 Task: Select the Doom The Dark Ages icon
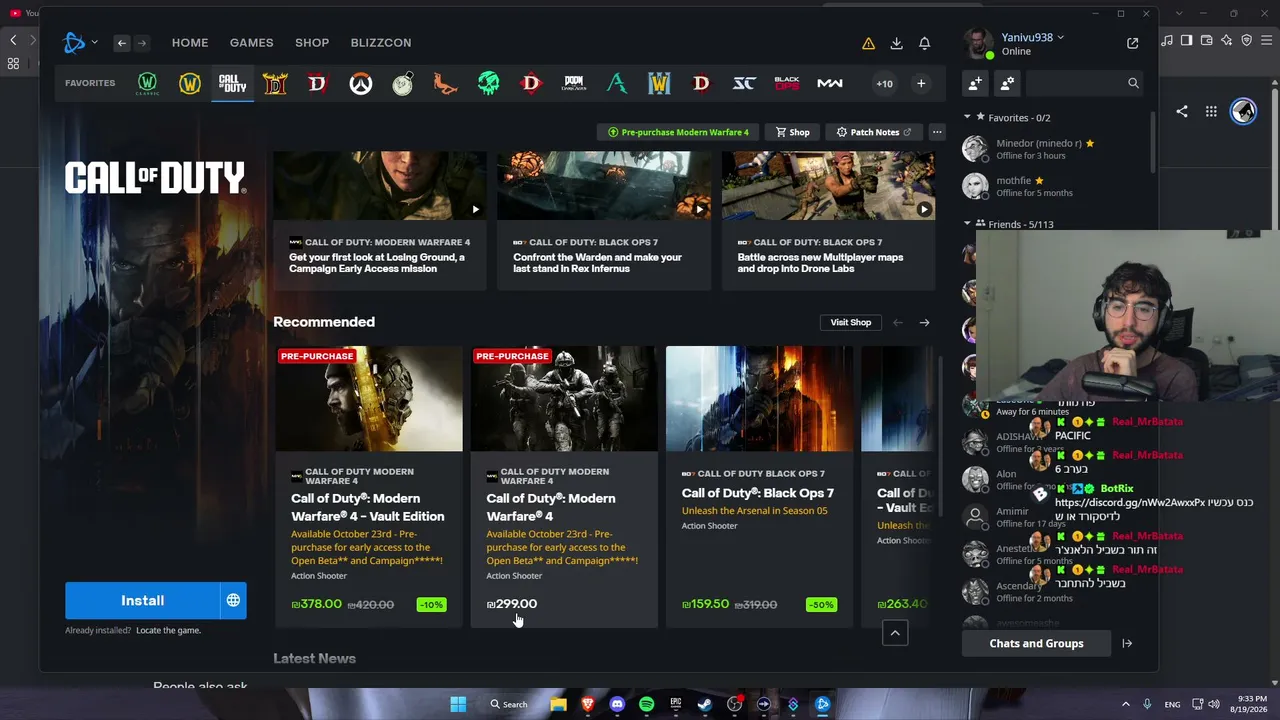[574, 84]
